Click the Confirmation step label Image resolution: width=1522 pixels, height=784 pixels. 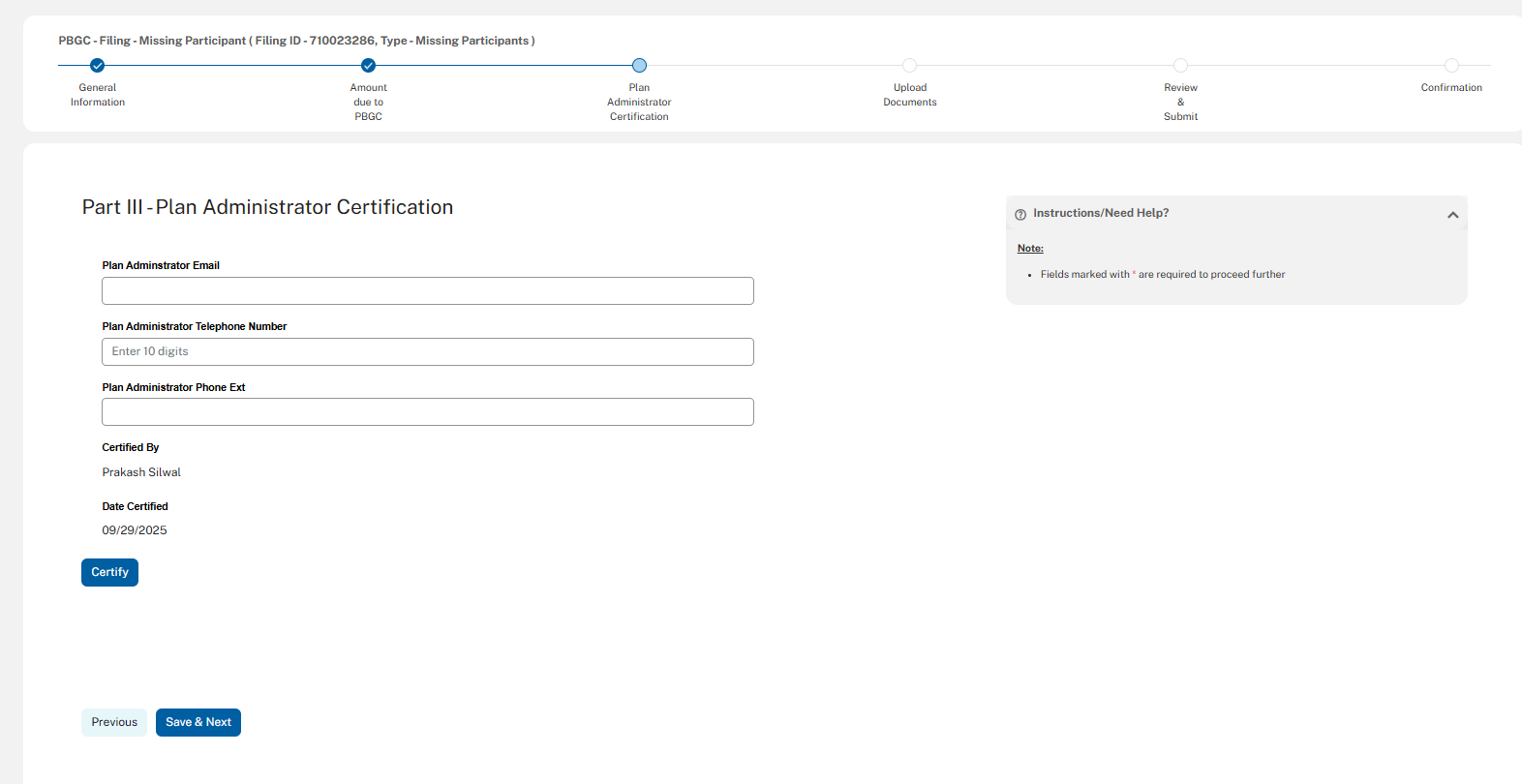coord(1451,88)
